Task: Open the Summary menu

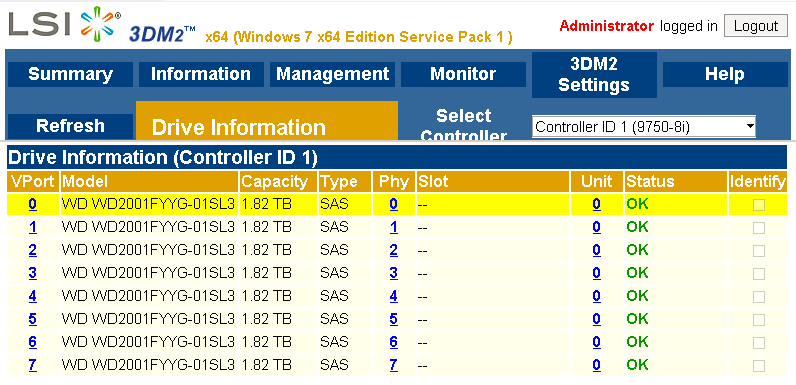Action: click(x=71, y=74)
